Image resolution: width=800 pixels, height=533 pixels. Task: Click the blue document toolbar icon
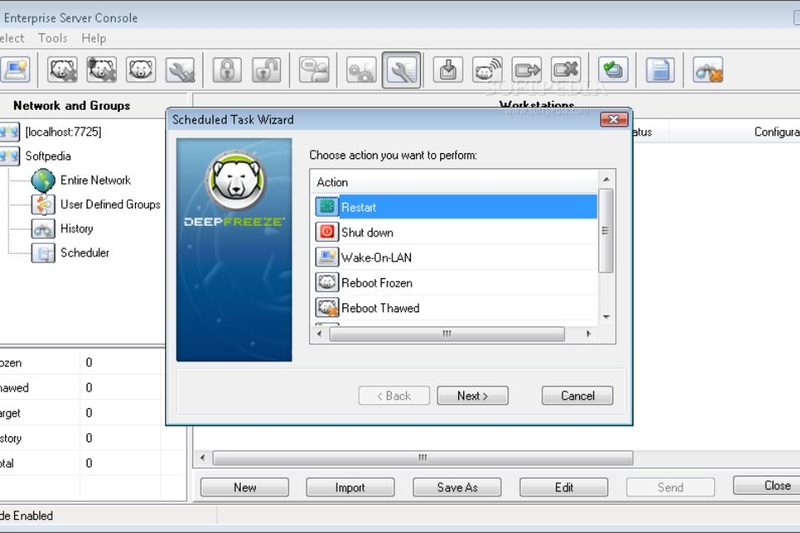click(x=660, y=70)
